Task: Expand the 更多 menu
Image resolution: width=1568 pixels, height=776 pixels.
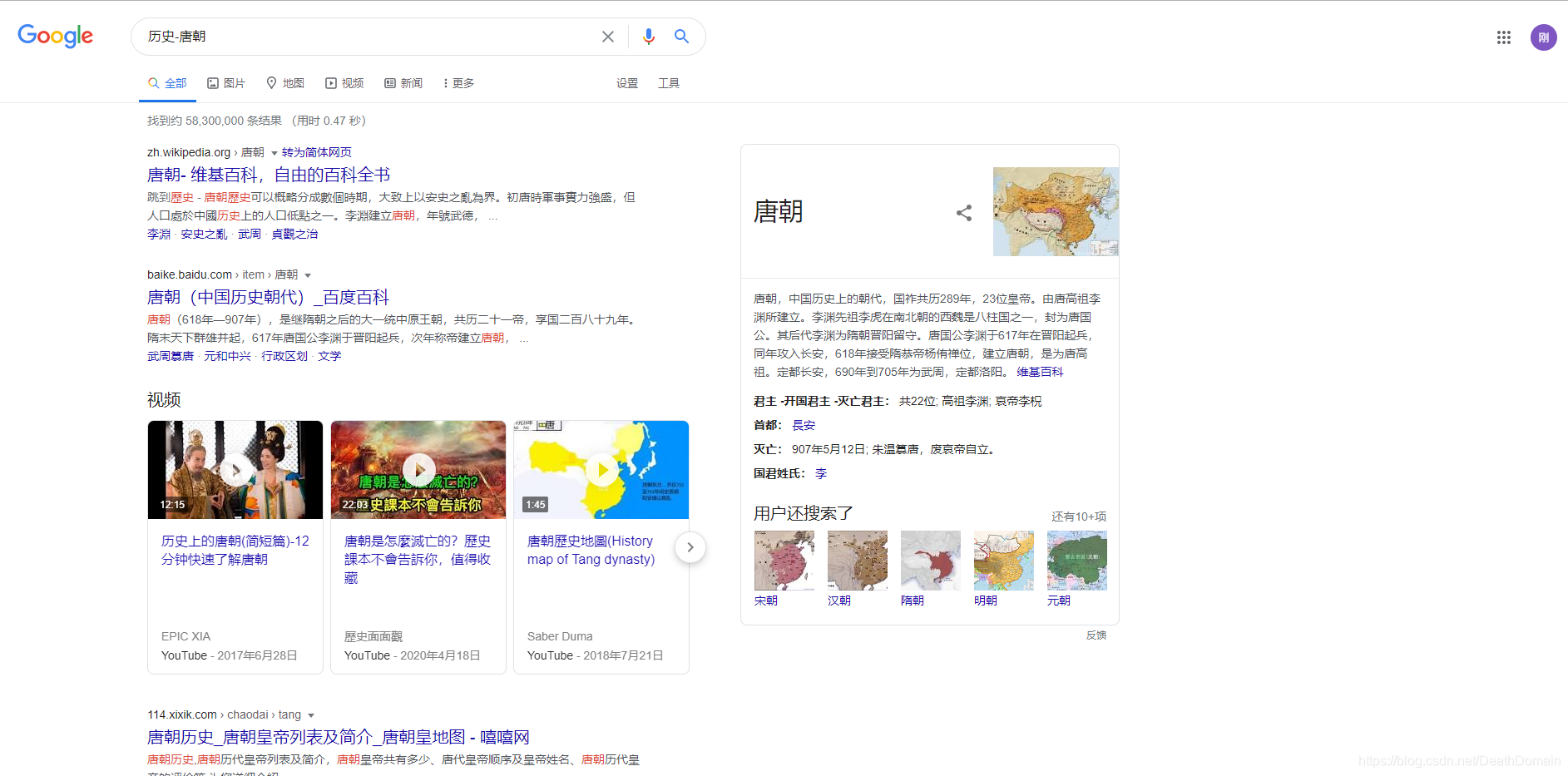Action: (x=459, y=83)
